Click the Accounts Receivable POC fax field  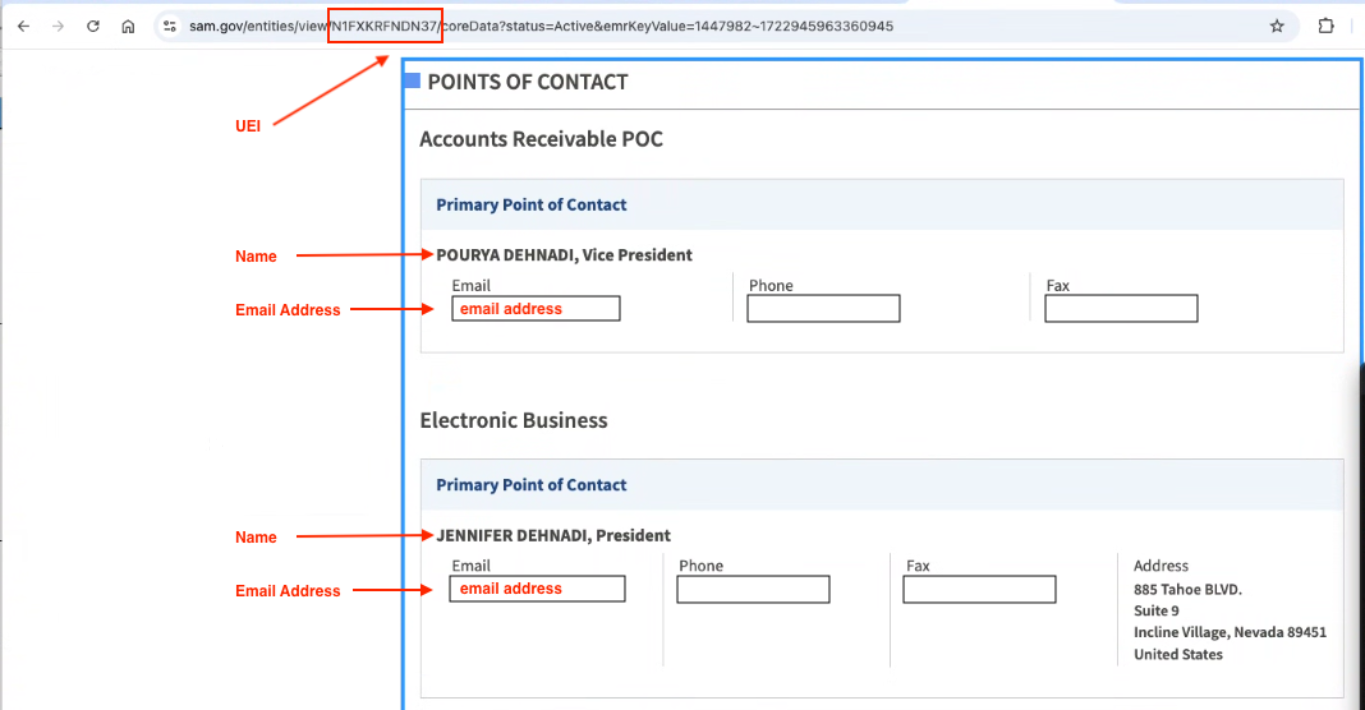point(1120,308)
